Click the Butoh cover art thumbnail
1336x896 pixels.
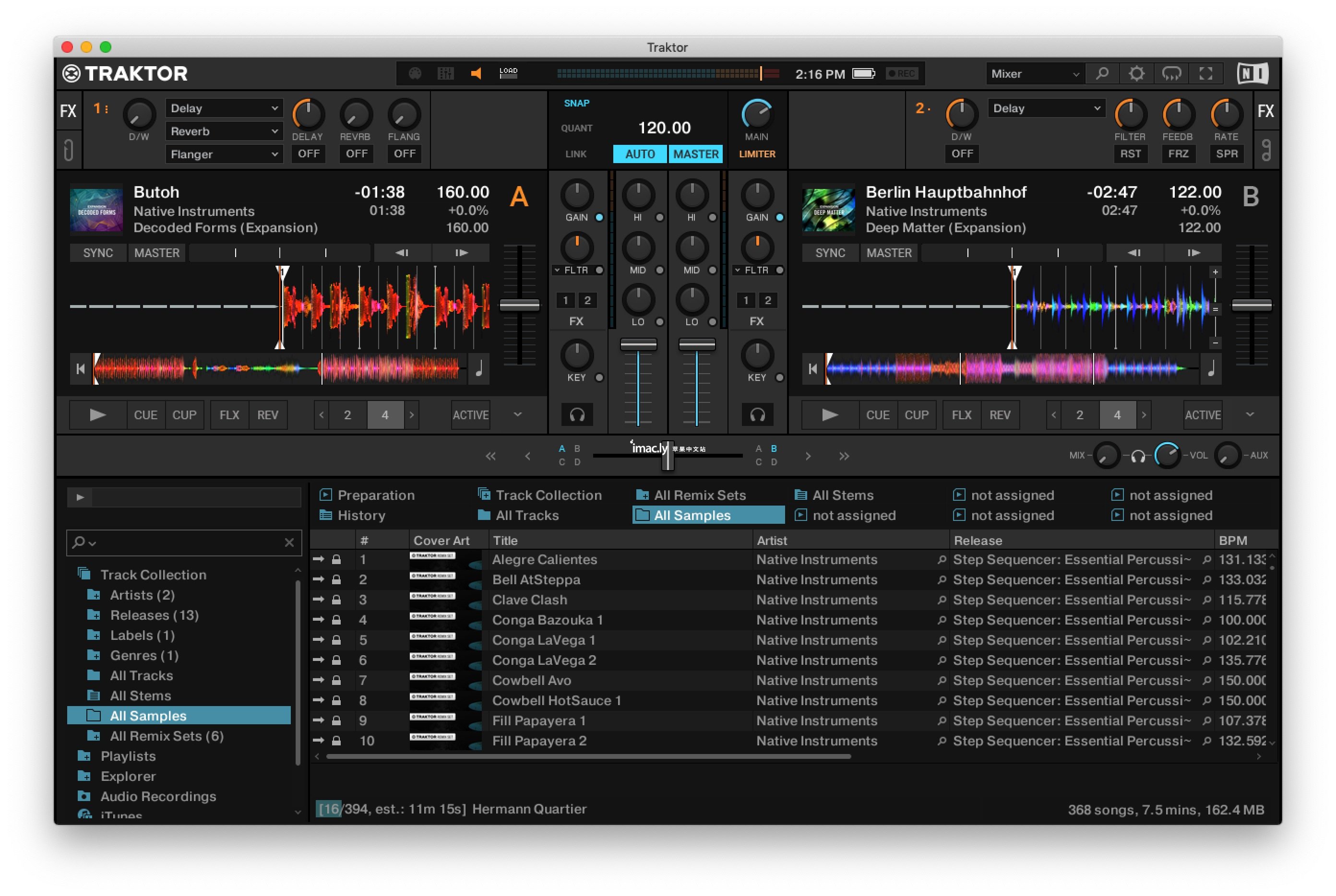(96, 210)
